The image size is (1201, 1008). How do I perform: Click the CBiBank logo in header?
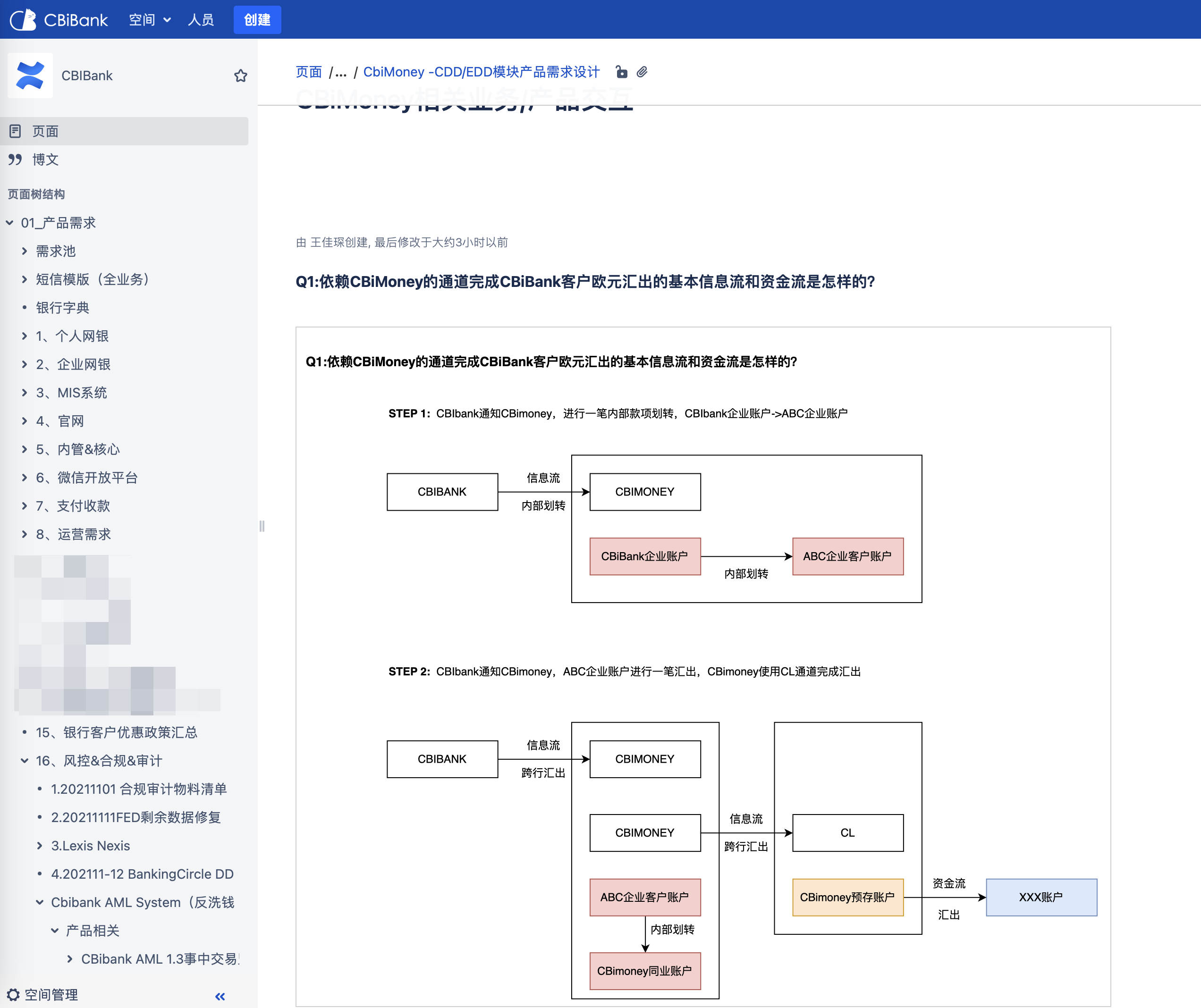click(x=59, y=20)
